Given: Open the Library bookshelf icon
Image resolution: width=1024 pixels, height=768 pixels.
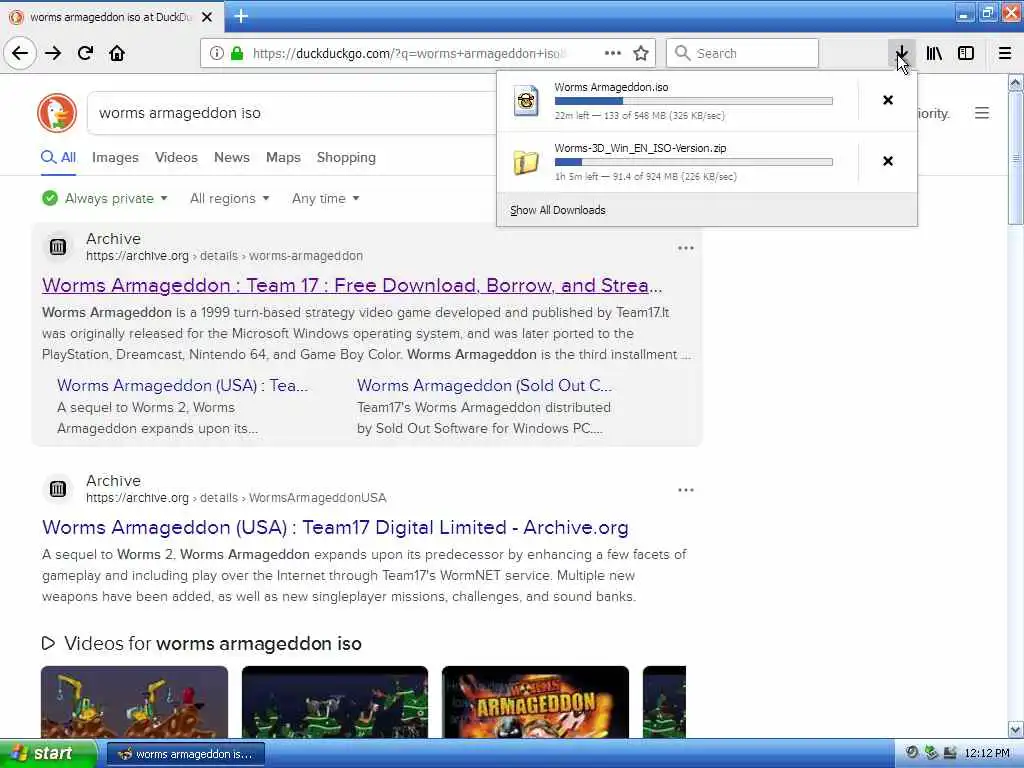Looking at the screenshot, I should 934,53.
